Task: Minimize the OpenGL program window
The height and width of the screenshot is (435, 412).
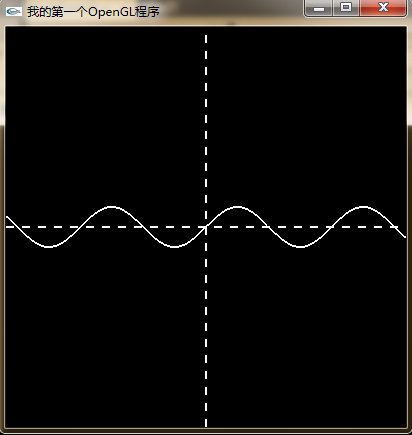Action: click(x=319, y=8)
